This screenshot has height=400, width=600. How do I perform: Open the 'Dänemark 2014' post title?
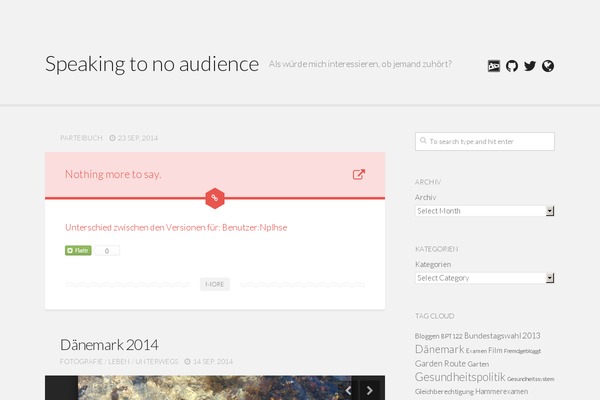109,345
